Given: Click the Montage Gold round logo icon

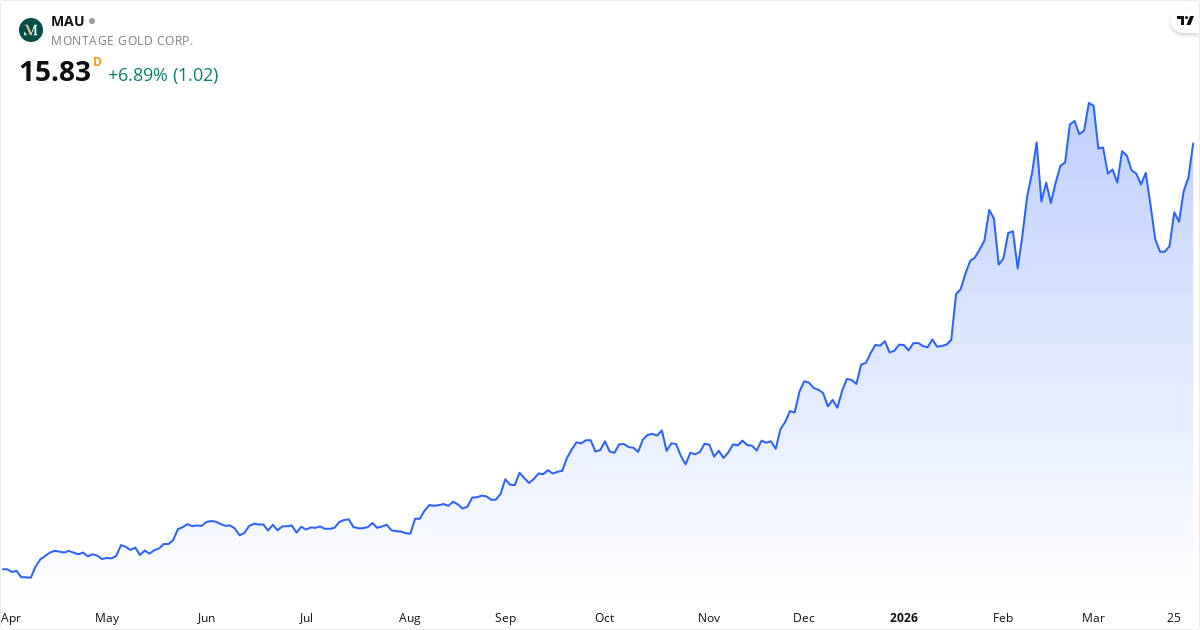Looking at the screenshot, I should [31, 30].
